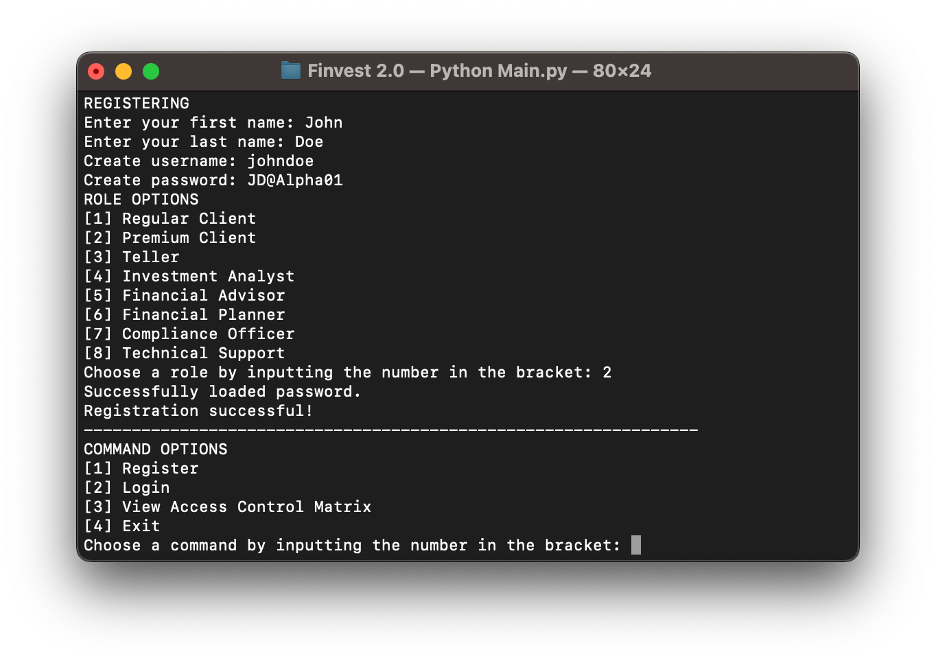Click the '[1] Regular Client' role line
Viewport: 936px width, 664px height.
coord(170,218)
